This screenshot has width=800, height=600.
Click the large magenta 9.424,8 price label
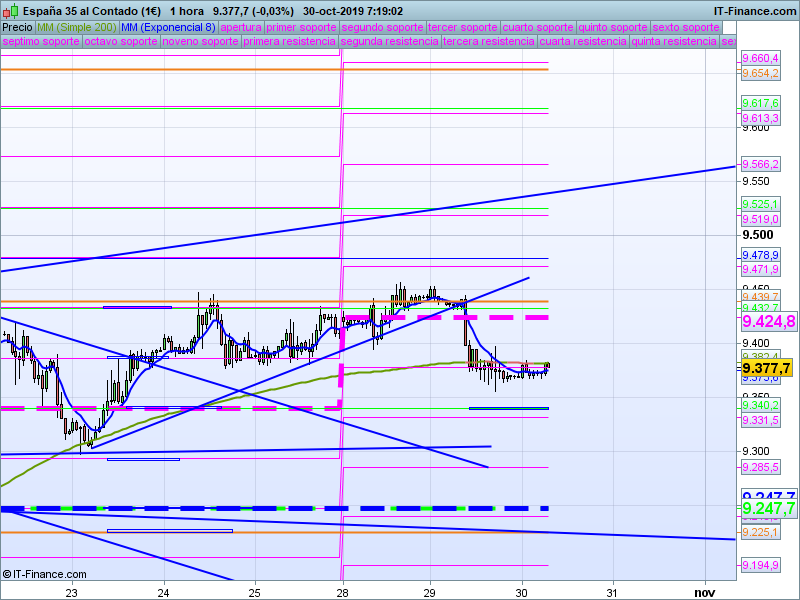(x=768, y=322)
